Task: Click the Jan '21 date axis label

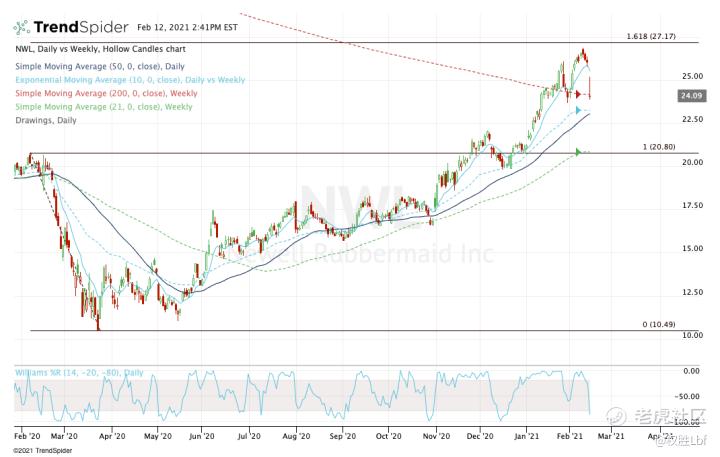Action: click(x=526, y=436)
